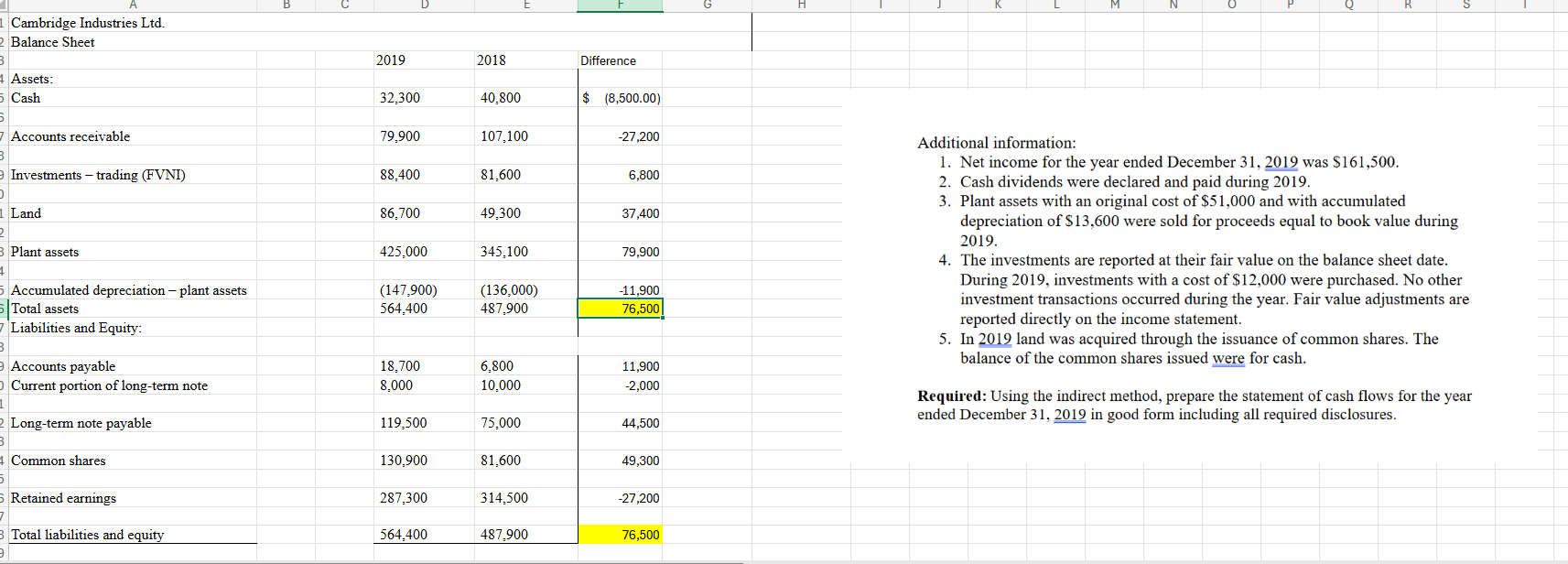Image resolution: width=1568 pixels, height=564 pixels.
Task: Select the Assets: label cell
Action: (32, 79)
